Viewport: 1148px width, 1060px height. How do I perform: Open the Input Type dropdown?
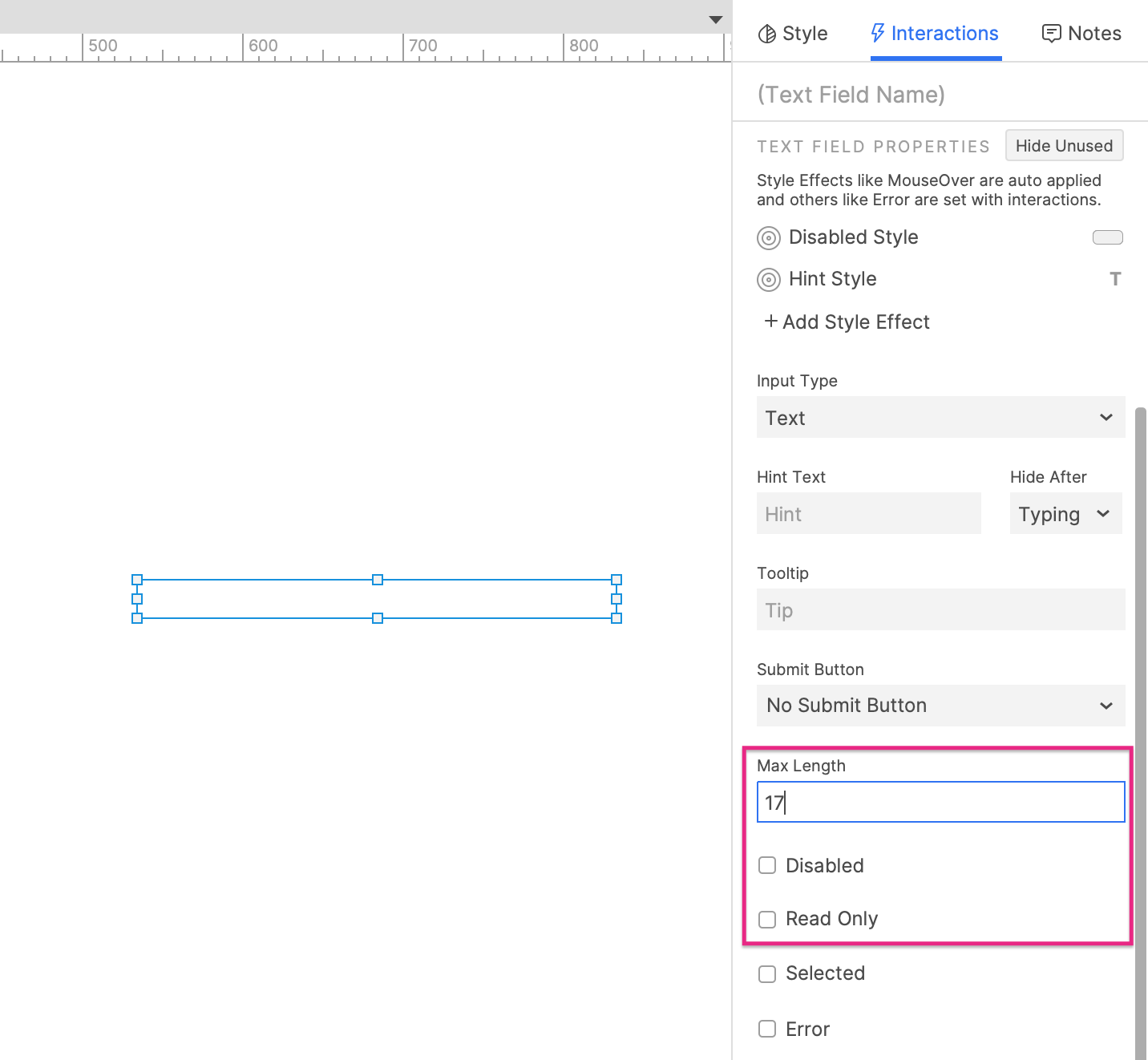(940, 417)
